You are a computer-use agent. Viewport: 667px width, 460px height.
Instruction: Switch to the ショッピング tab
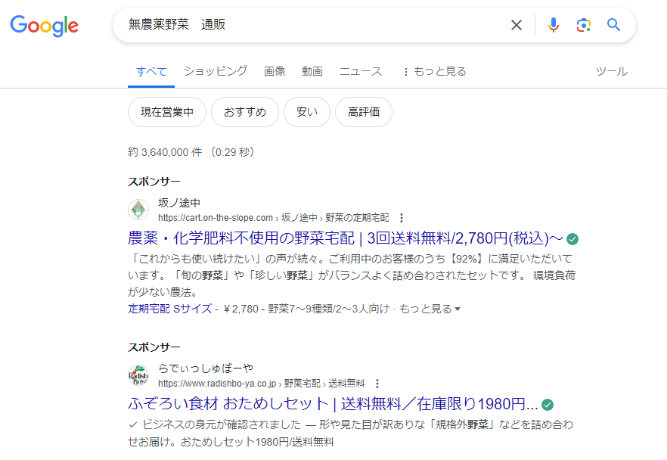[x=215, y=71]
